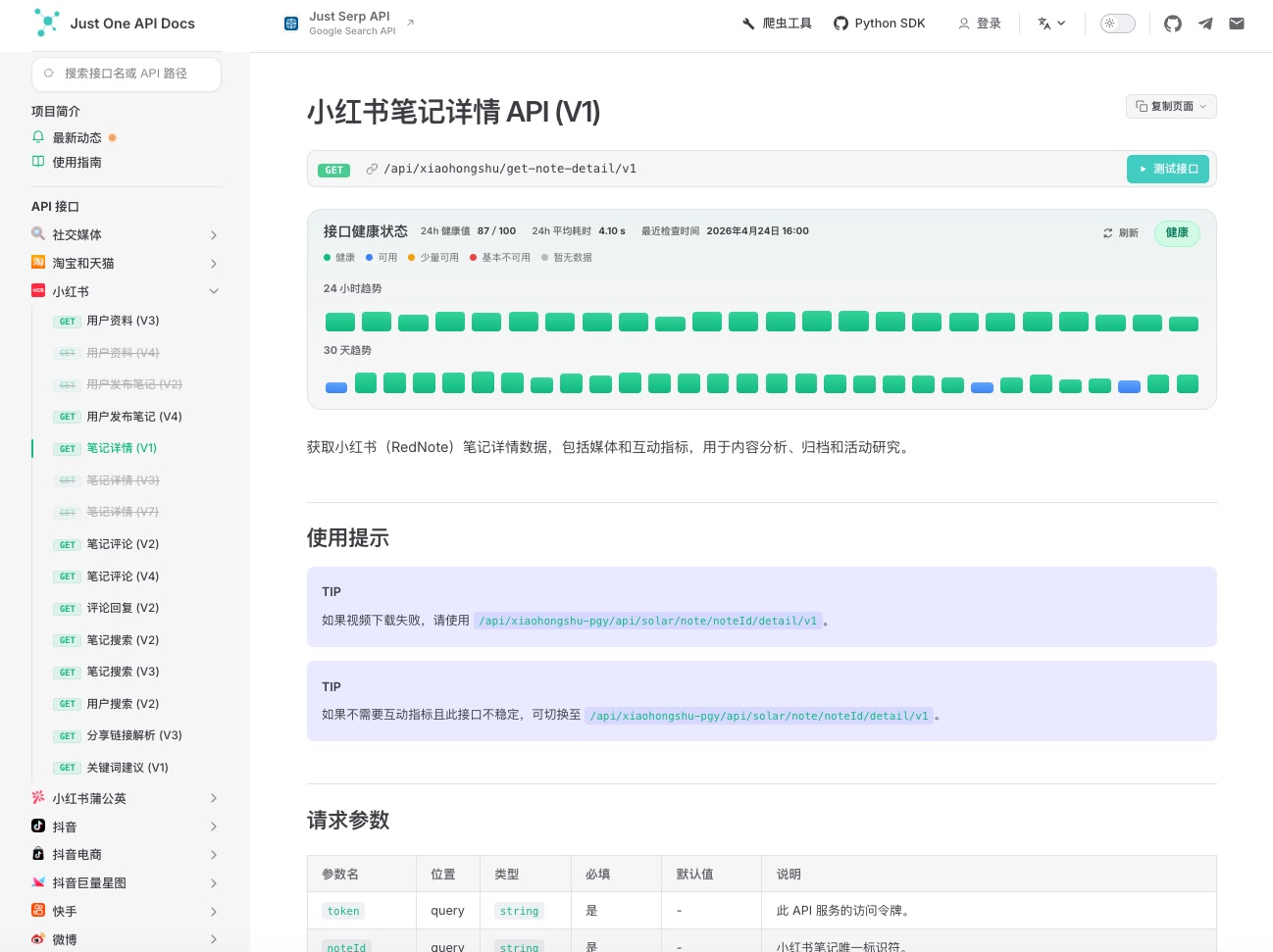
Task: Open 关键词建议 (V1) page
Action: (x=127, y=768)
